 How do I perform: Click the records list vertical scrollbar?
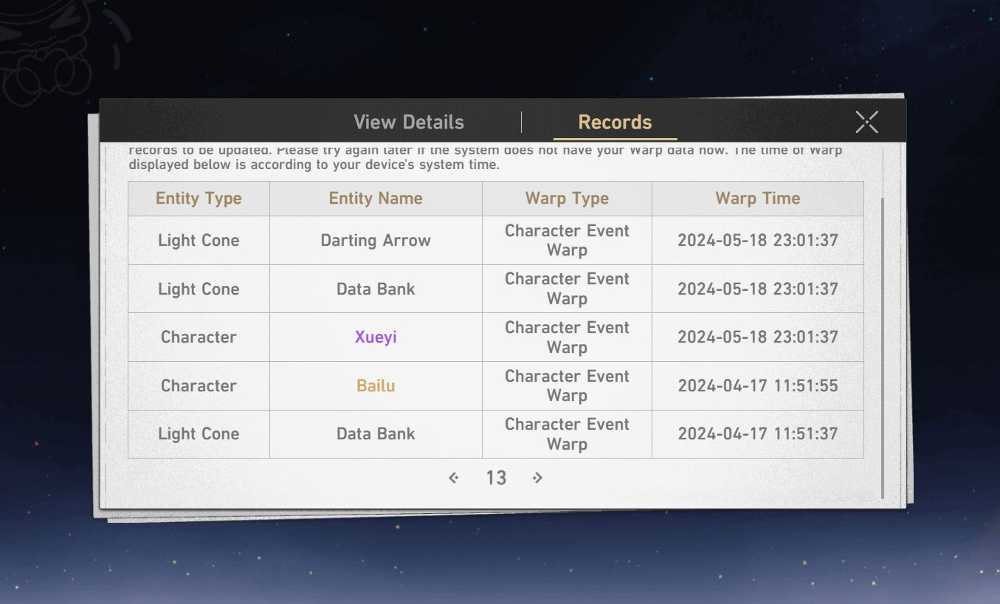coord(882,348)
